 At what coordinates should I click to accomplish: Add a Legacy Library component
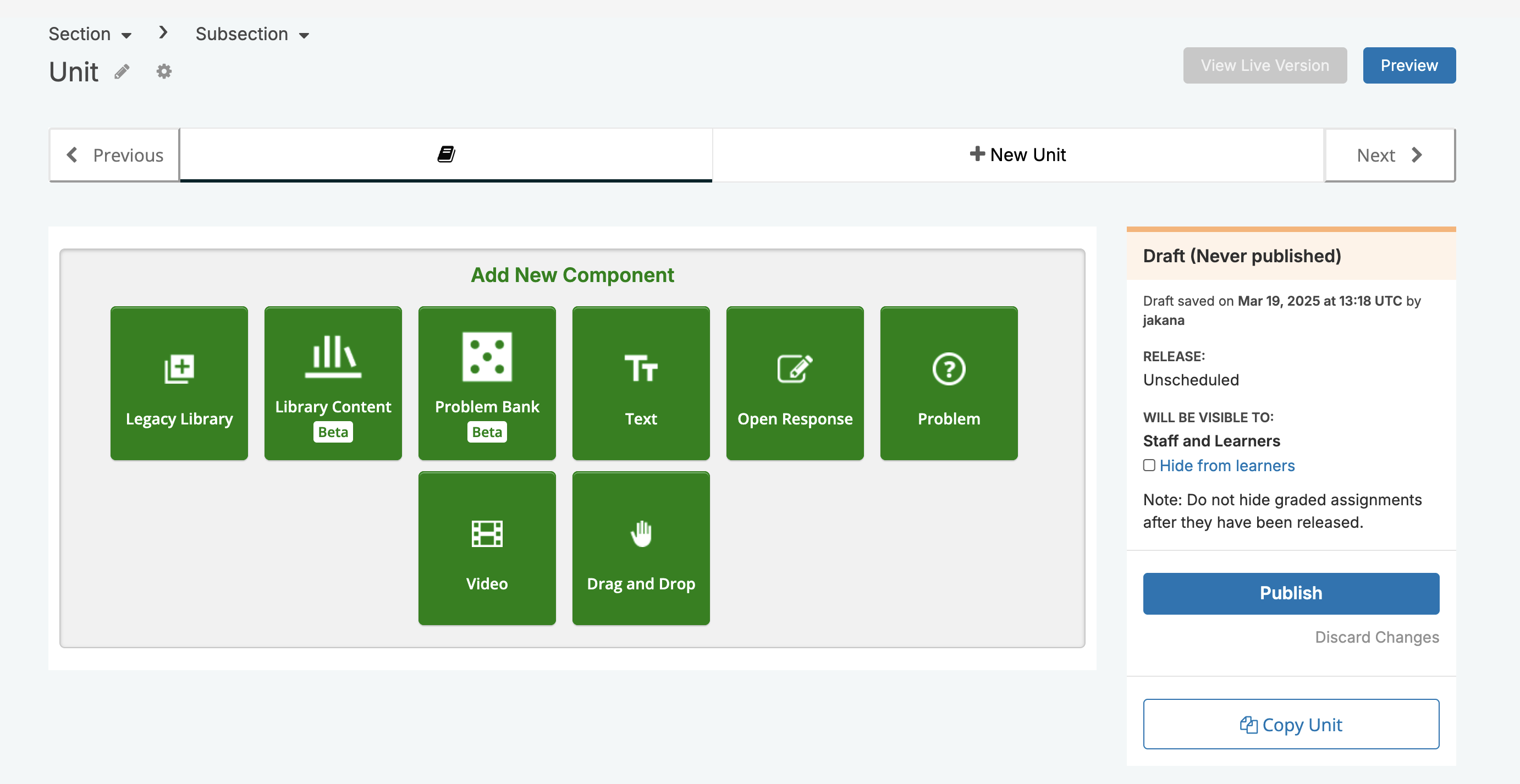click(179, 383)
